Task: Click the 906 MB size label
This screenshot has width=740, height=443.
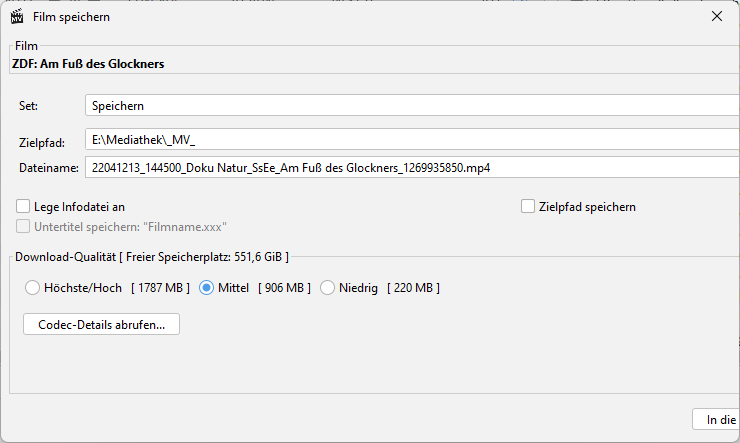Action: pyautogui.click(x=285, y=288)
